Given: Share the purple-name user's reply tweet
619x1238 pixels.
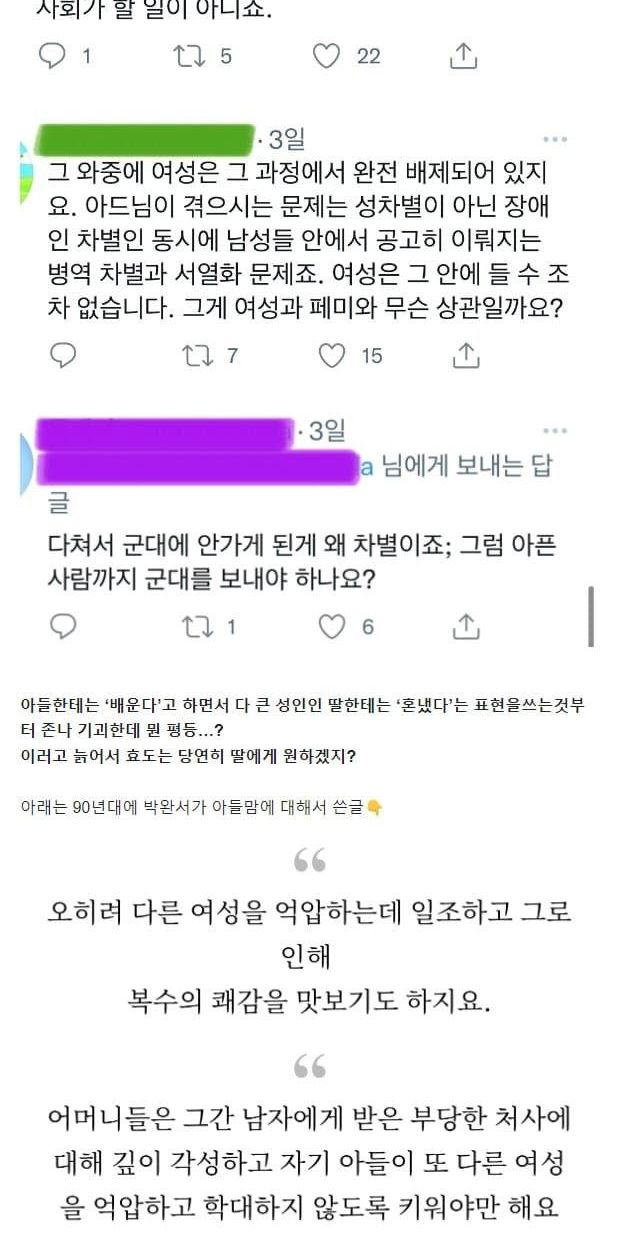Looking at the screenshot, I should [x=466, y=627].
